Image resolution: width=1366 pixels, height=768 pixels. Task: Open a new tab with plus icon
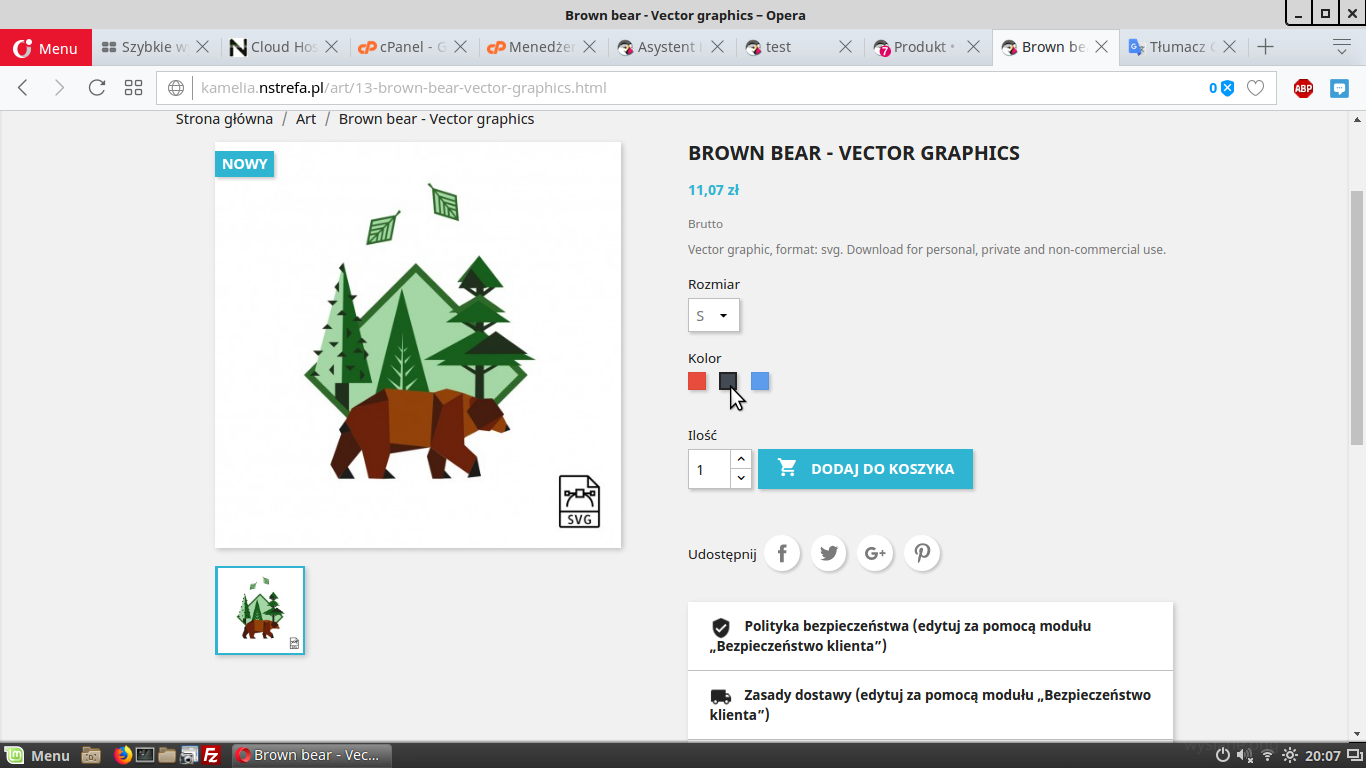(1265, 47)
